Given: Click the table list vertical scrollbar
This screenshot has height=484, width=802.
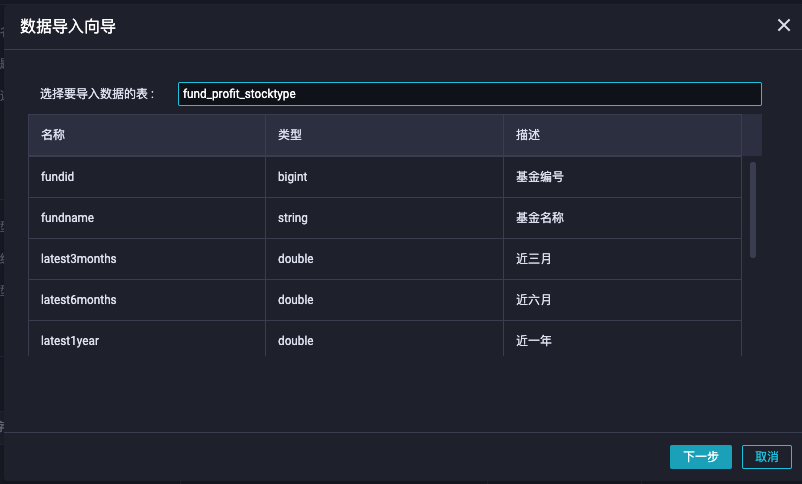Looking at the screenshot, I should (x=753, y=210).
